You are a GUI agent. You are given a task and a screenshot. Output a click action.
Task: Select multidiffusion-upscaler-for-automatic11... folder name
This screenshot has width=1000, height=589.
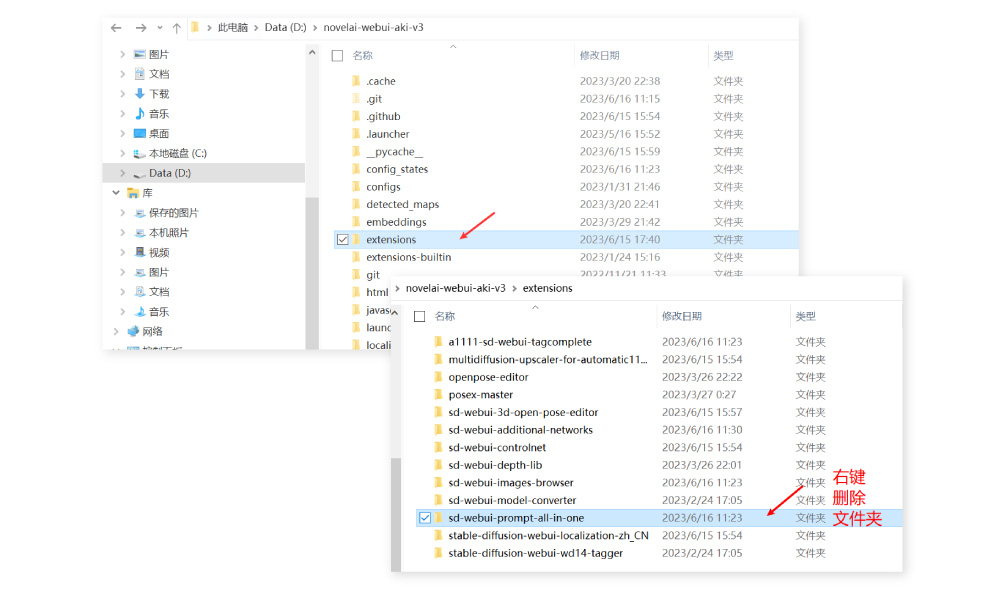coord(548,360)
